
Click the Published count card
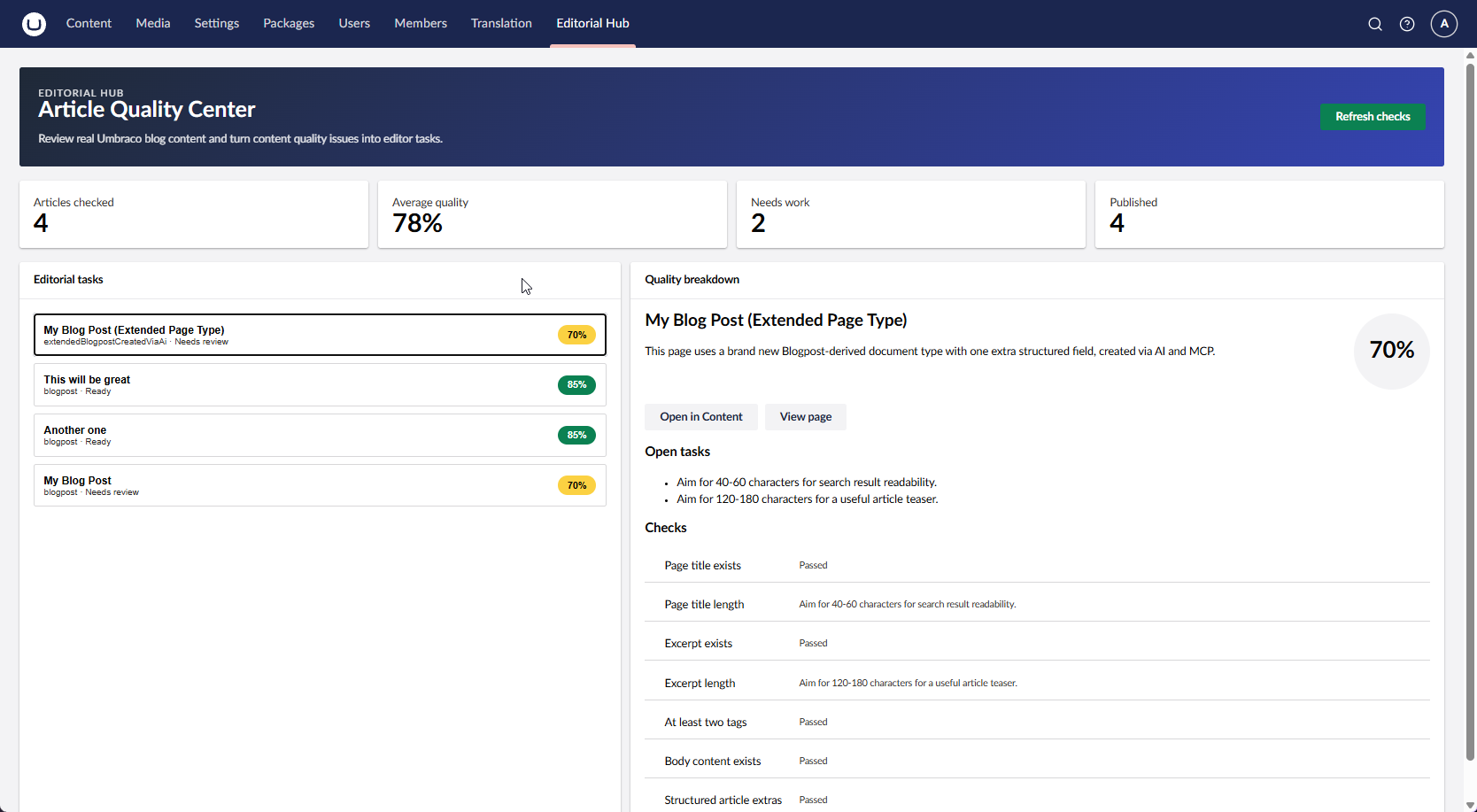click(1270, 214)
